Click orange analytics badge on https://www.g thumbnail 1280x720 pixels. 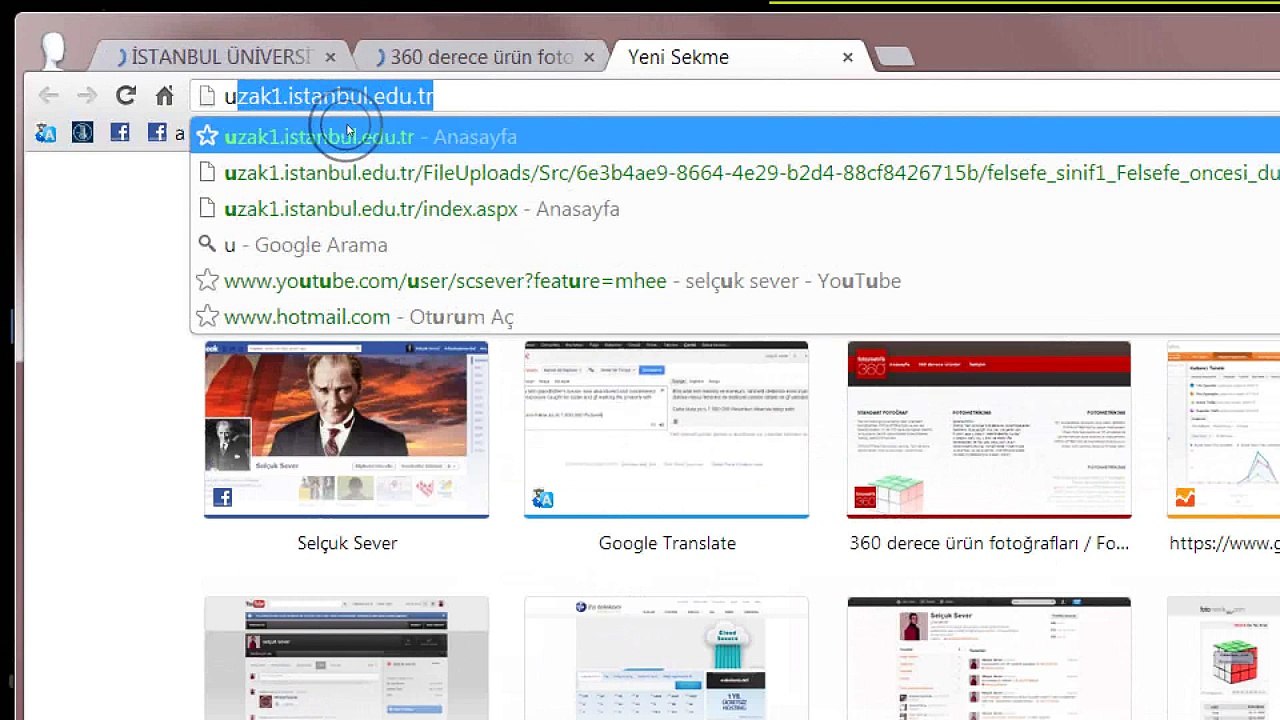click(1185, 498)
